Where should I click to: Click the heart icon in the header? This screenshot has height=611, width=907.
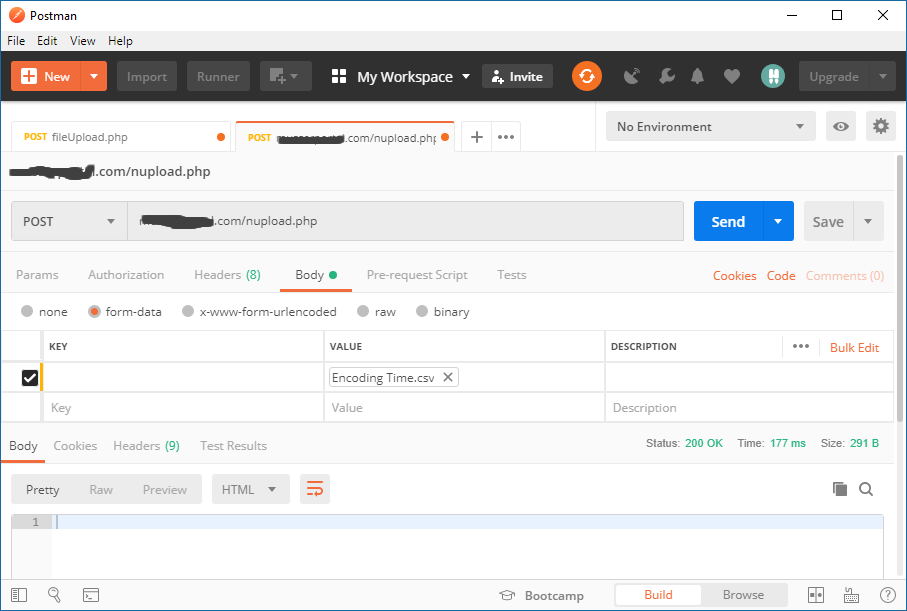(x=732, y=76)
